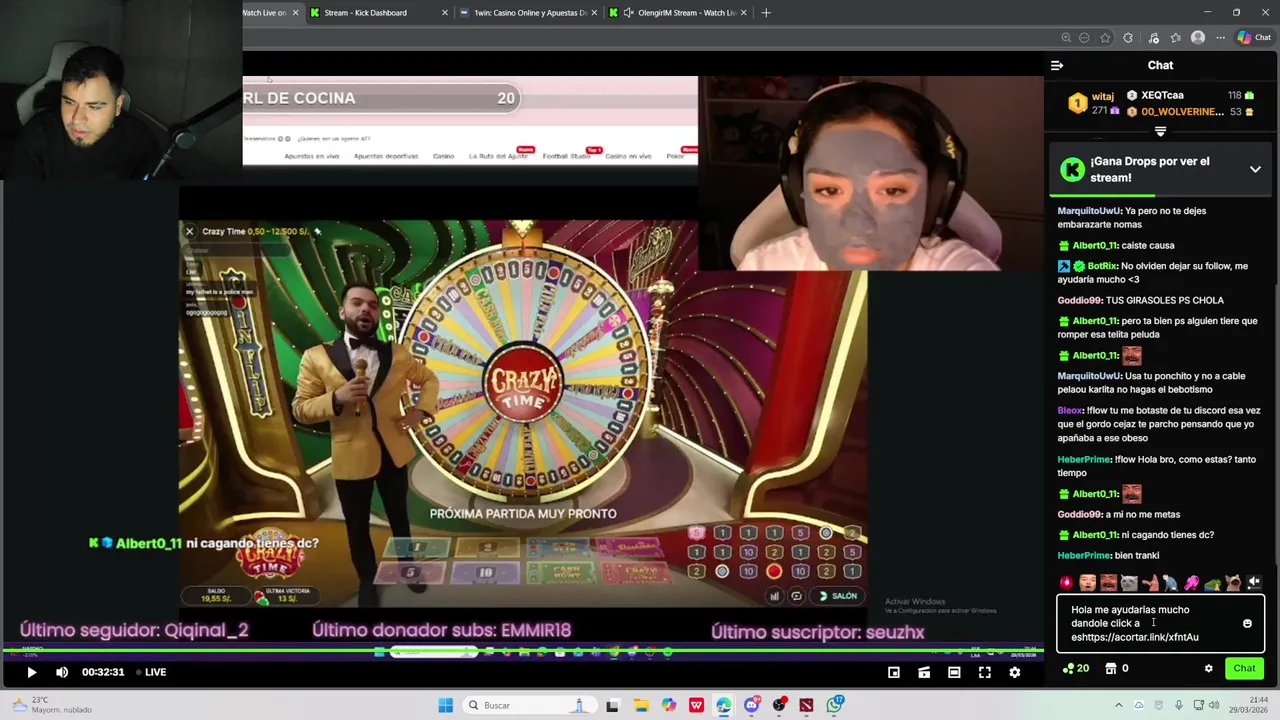Switch to the OlengirIM Stream tab
The image size is (1280, 720).
(x=680, y=13)
